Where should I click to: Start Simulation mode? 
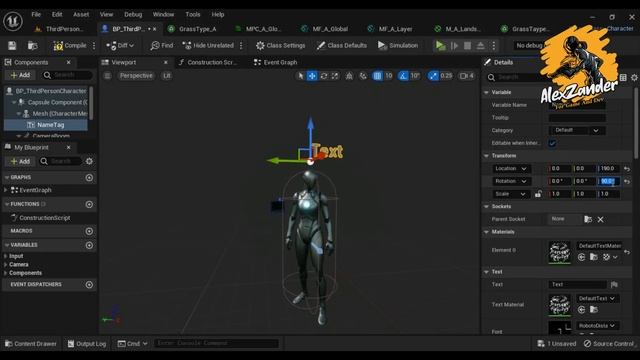[x=398, y=45]
